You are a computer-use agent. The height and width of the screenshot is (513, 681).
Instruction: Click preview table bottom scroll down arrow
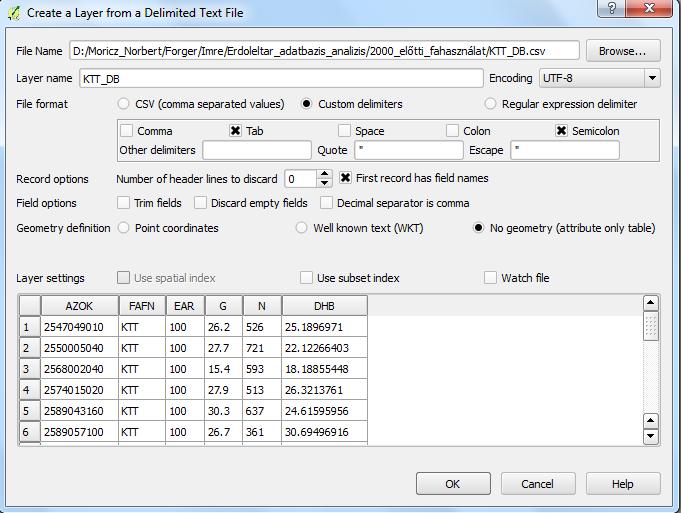(x=651, y=436)
